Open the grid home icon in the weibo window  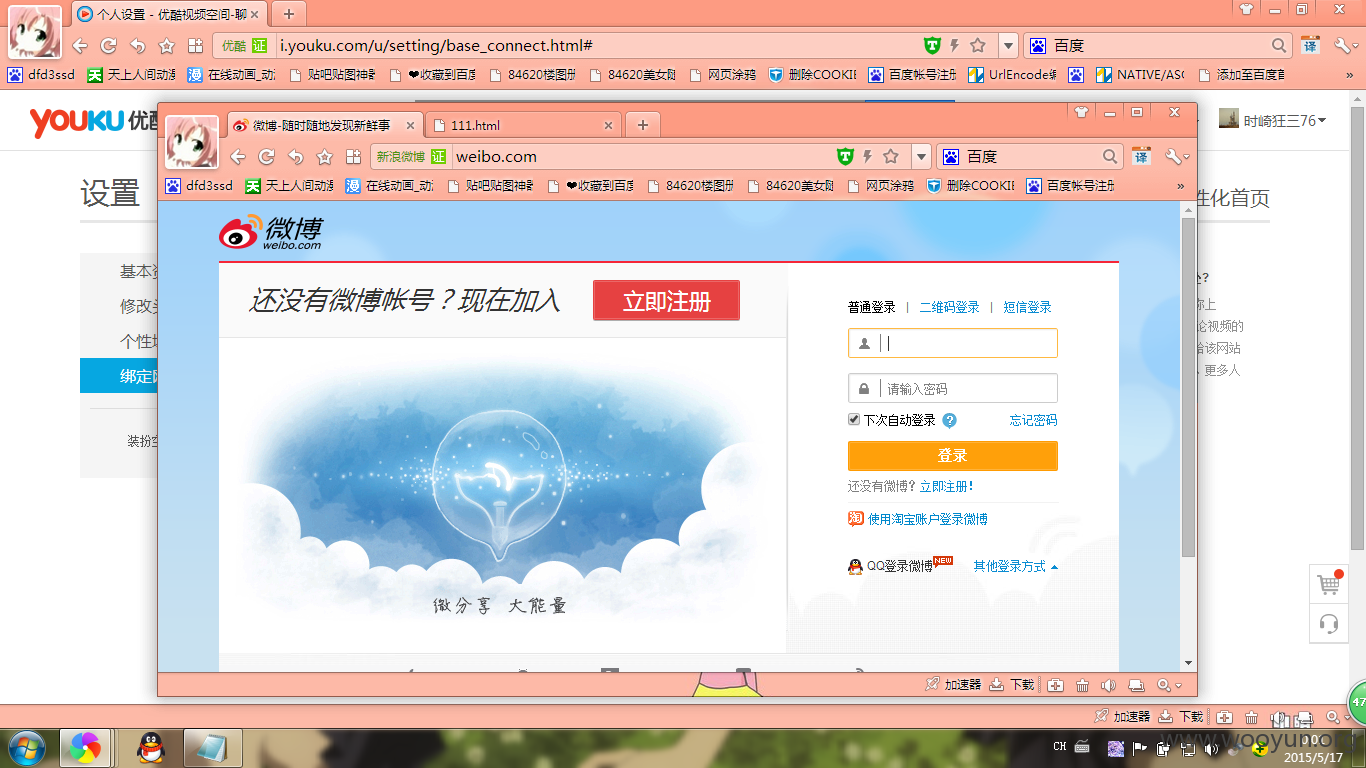(353, 157)
